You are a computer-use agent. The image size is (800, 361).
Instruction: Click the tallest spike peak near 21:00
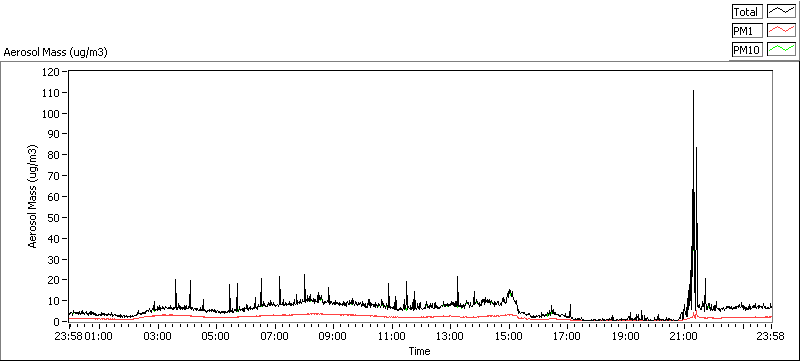(693, 91)
